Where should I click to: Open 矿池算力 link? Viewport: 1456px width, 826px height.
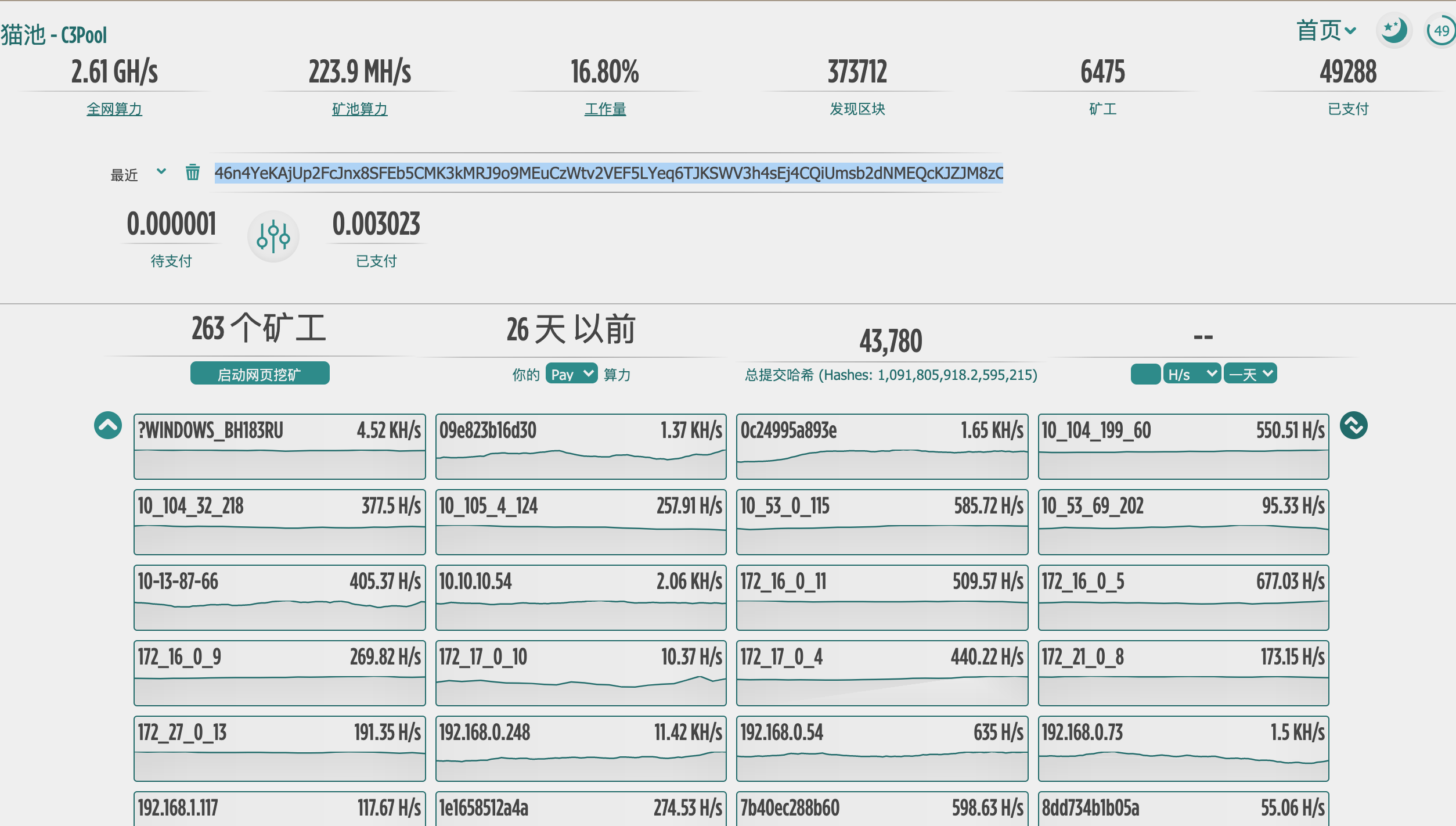point(360,109)
